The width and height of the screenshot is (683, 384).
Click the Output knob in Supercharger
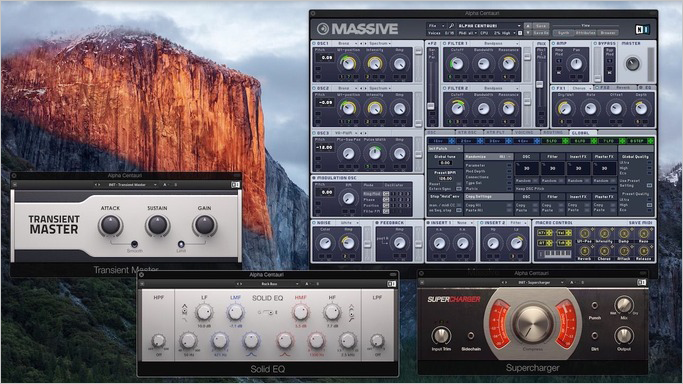(624, 335)
